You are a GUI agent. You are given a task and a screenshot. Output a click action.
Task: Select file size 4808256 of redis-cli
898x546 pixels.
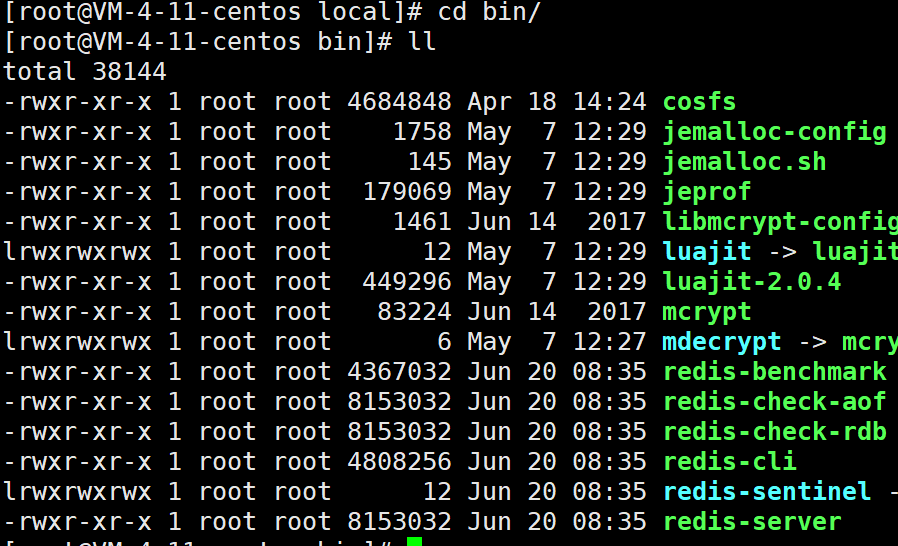[399, 462]
